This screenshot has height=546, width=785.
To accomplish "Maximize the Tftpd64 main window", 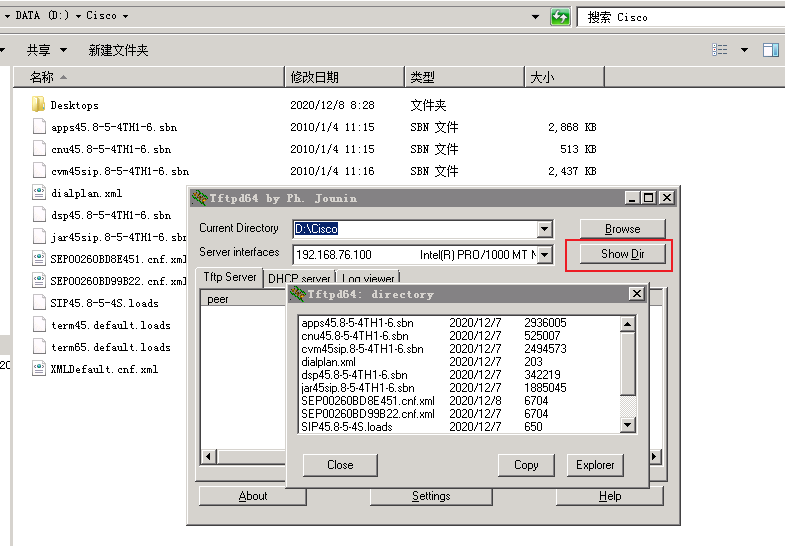I will (649, 198).
